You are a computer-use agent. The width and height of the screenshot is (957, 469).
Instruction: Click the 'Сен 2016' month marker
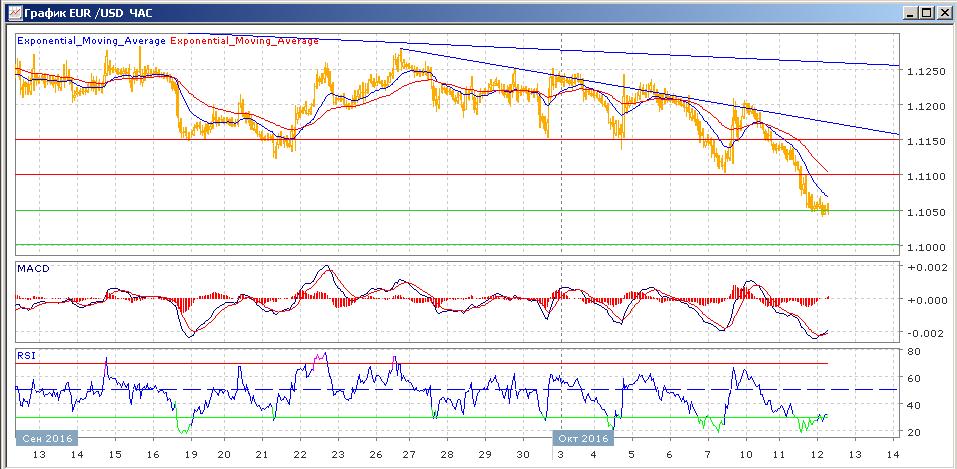click(46, 438)
